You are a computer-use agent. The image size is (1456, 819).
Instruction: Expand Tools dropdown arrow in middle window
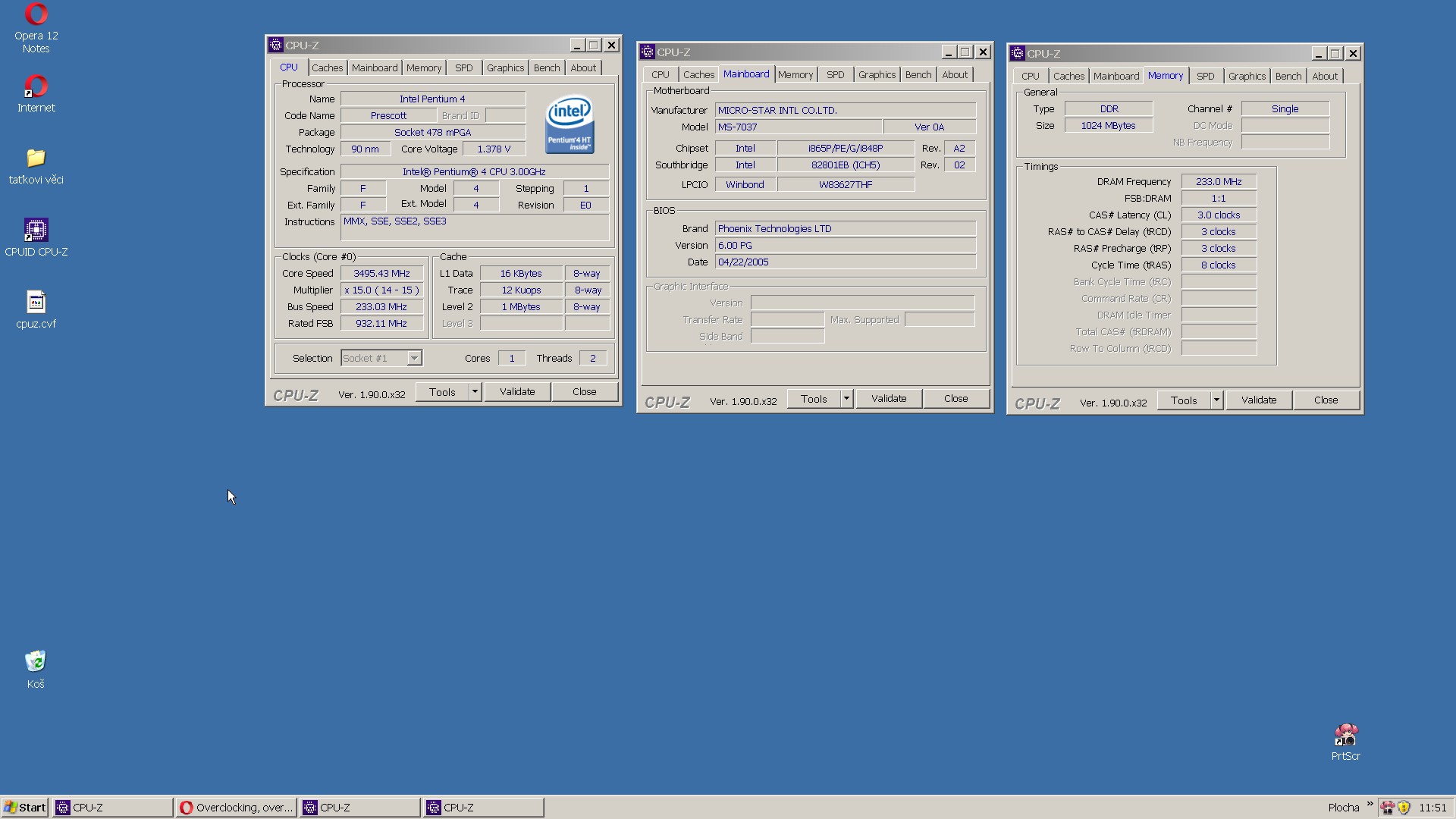coord(846,399)
